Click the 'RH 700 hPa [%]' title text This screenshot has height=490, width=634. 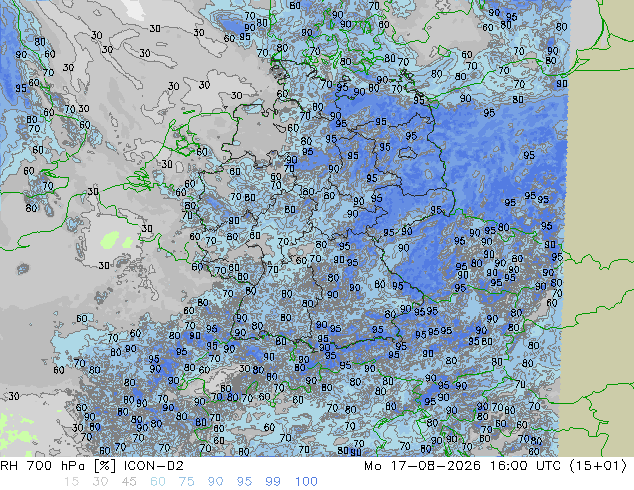(58, 466)
